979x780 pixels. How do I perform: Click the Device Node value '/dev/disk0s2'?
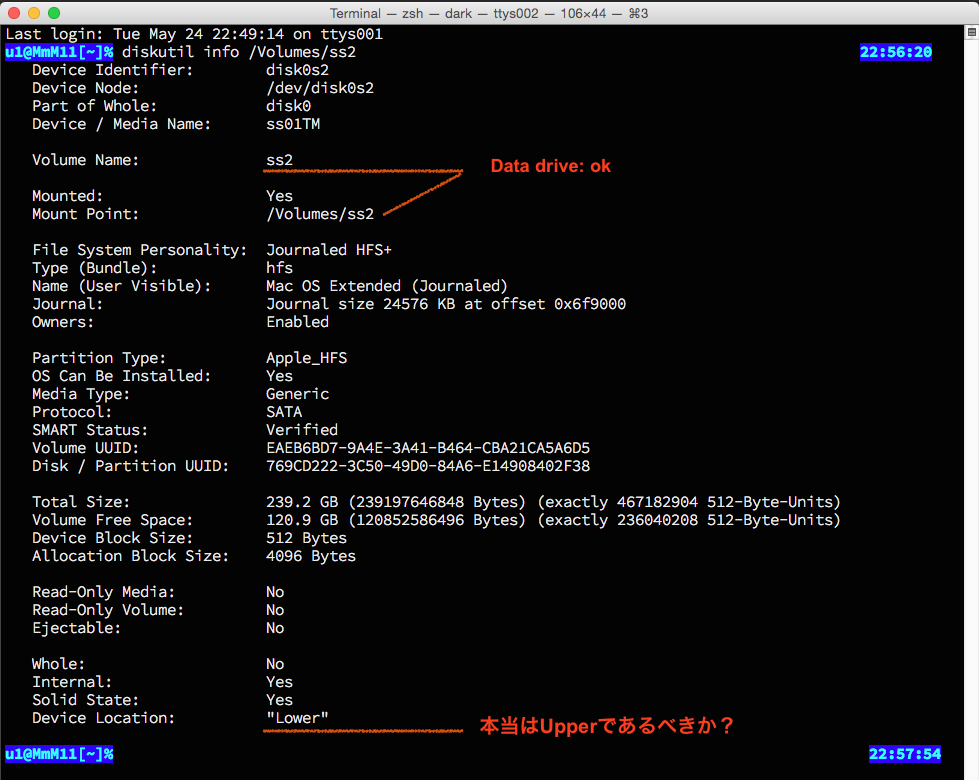tap(320, 88)
